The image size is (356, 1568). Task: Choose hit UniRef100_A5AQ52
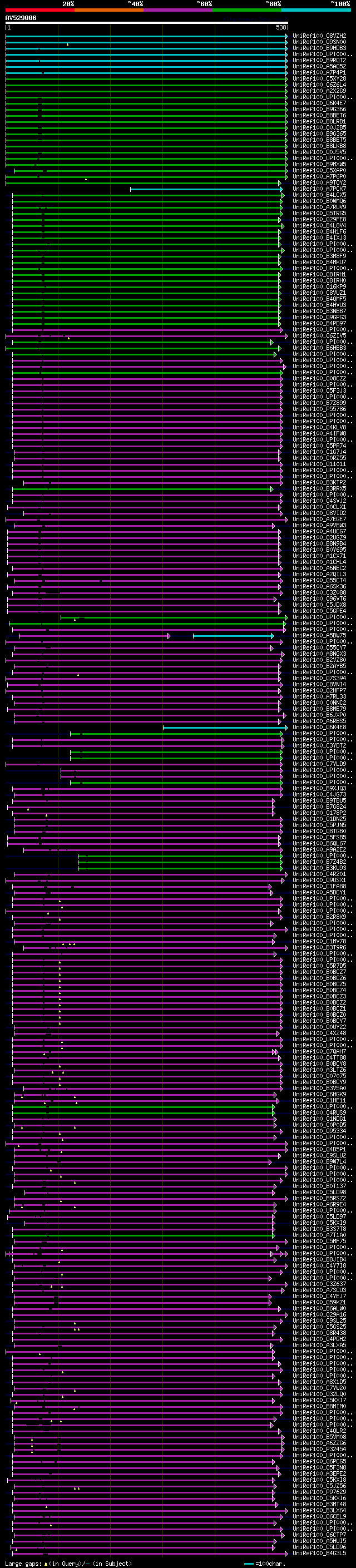pos(319,66)
